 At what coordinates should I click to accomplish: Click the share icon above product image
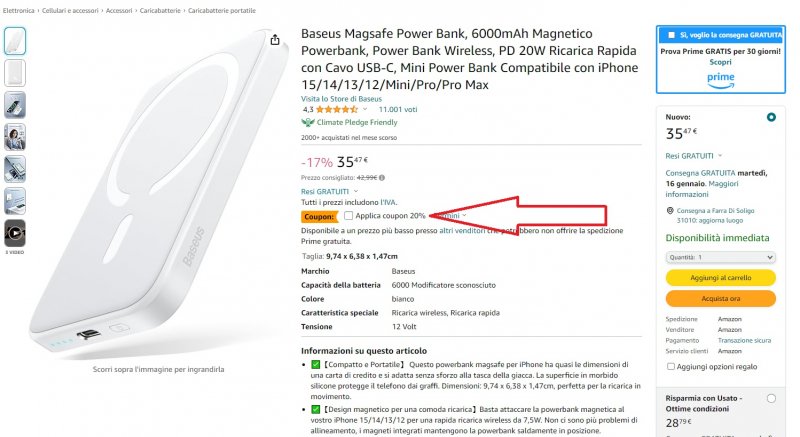pyautogui.click(x=275, y=40)
